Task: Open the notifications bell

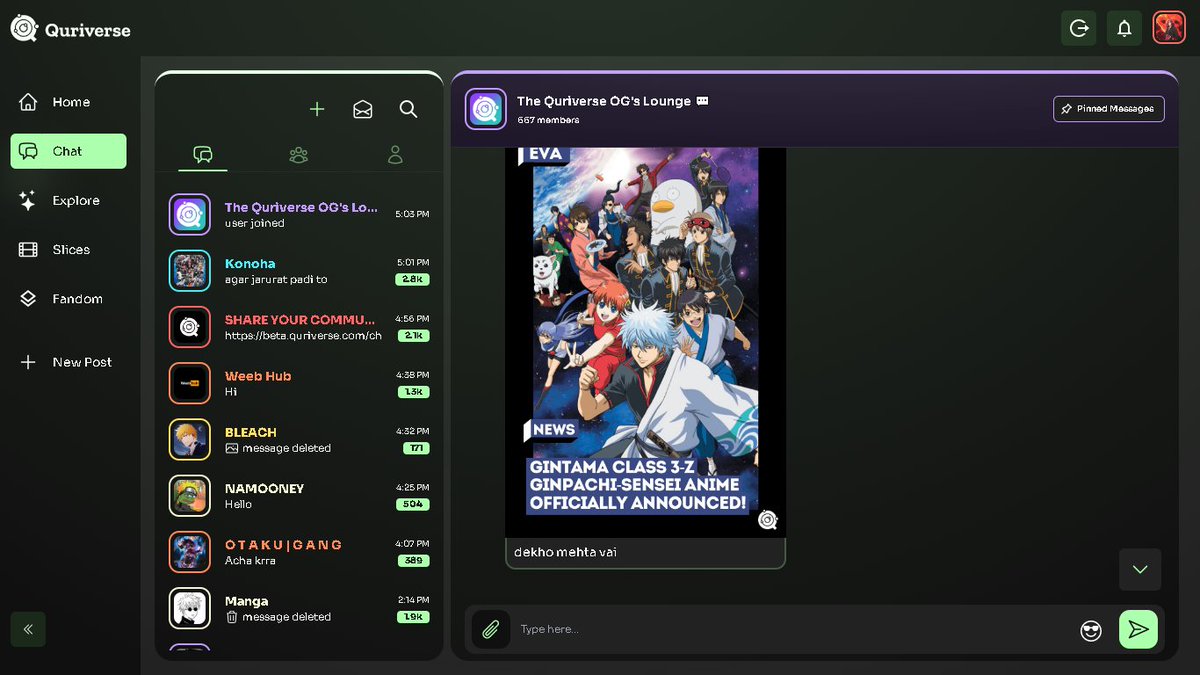Action: point(1124,29)
